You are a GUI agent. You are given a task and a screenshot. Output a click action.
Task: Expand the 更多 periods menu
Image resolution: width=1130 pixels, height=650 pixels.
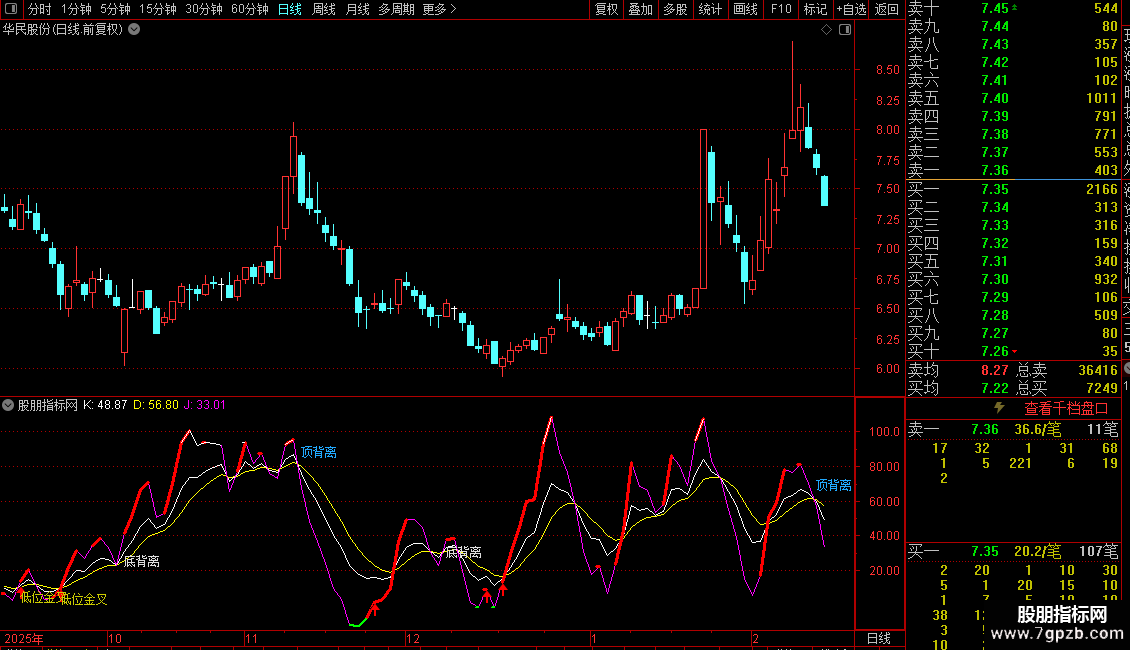[x=439, y=9]
